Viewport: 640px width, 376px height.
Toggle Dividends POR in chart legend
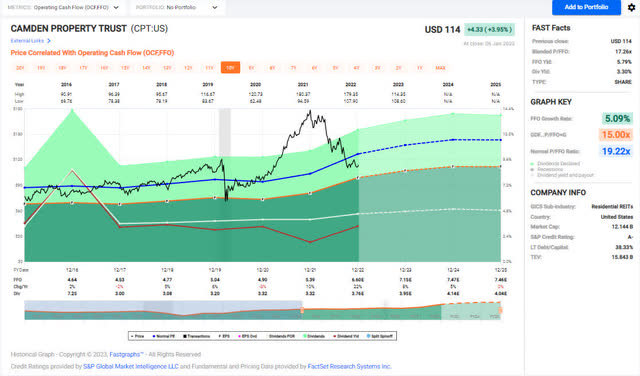pyautogui.click(x=281, y=336)
